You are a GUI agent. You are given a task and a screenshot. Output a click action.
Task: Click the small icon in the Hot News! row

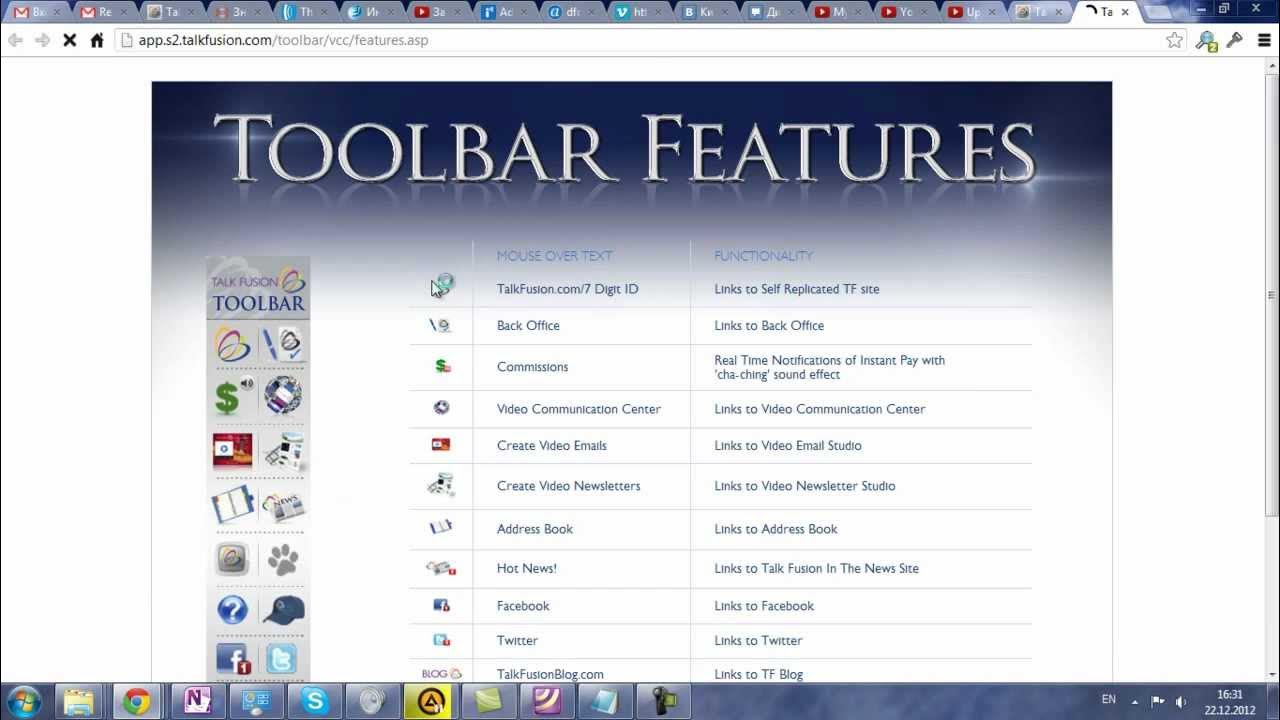(441, 568)
